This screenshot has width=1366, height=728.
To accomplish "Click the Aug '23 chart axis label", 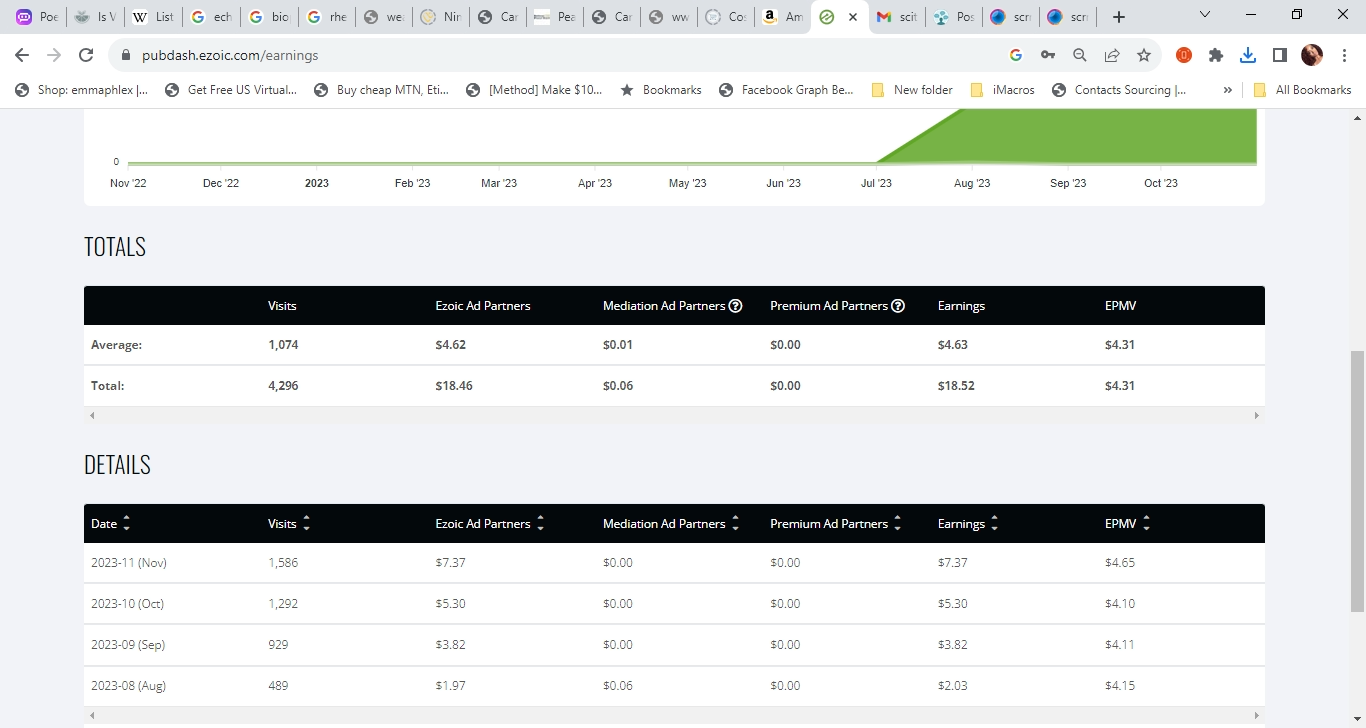I will (972, 183).
